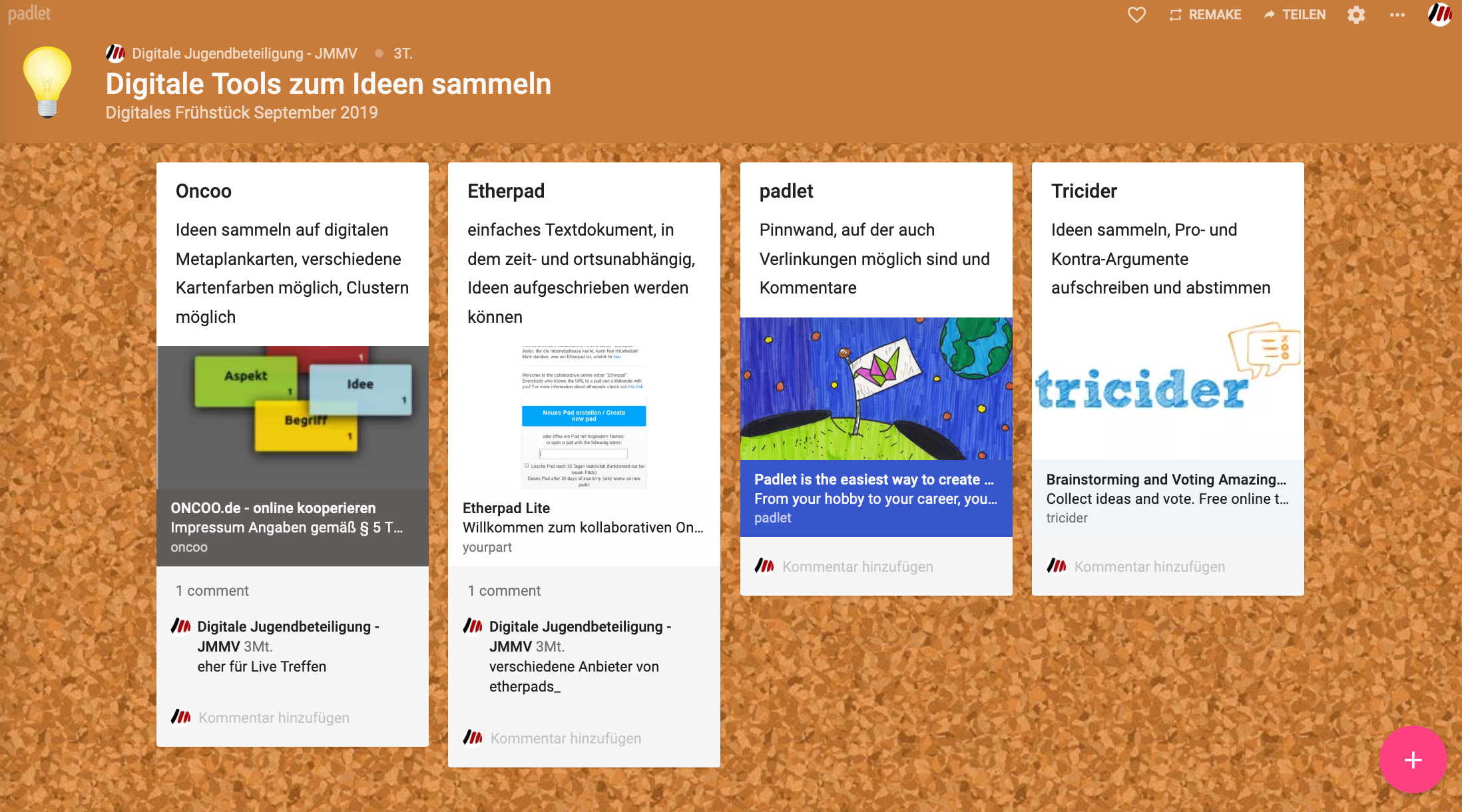Click the Oncoo post title

(204, 191)
